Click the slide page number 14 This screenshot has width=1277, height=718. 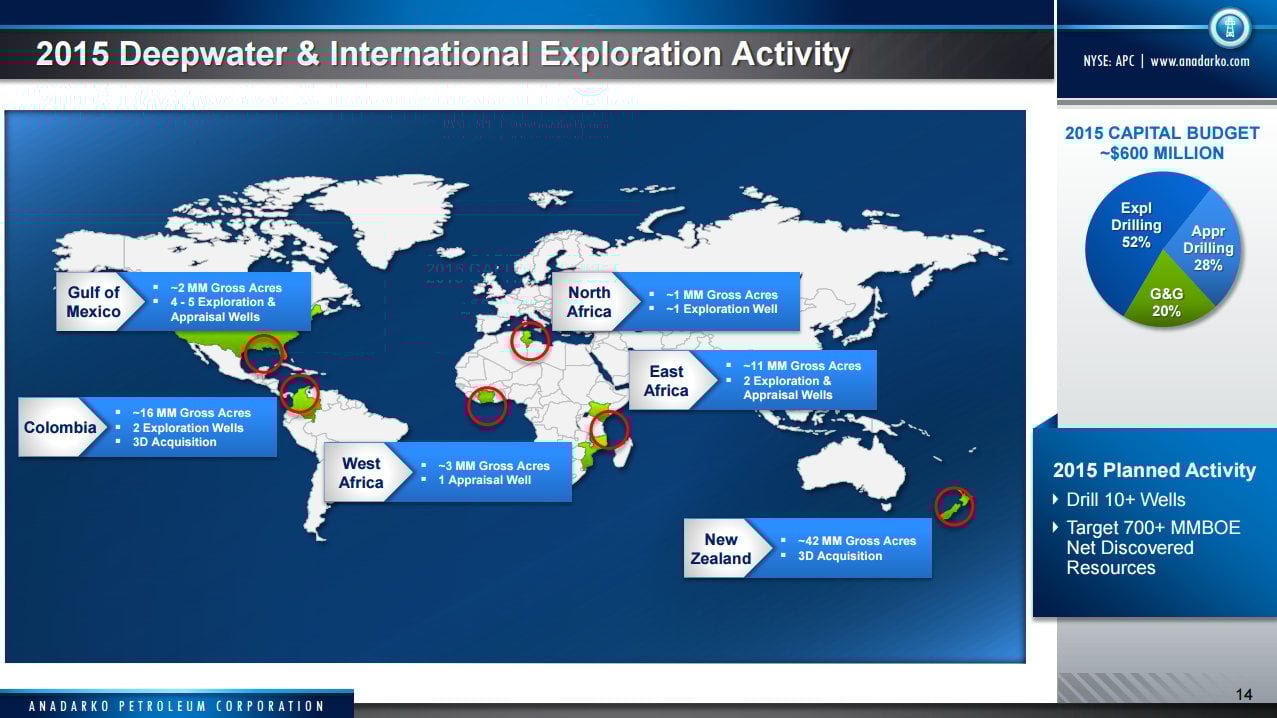coord(1244,695)
